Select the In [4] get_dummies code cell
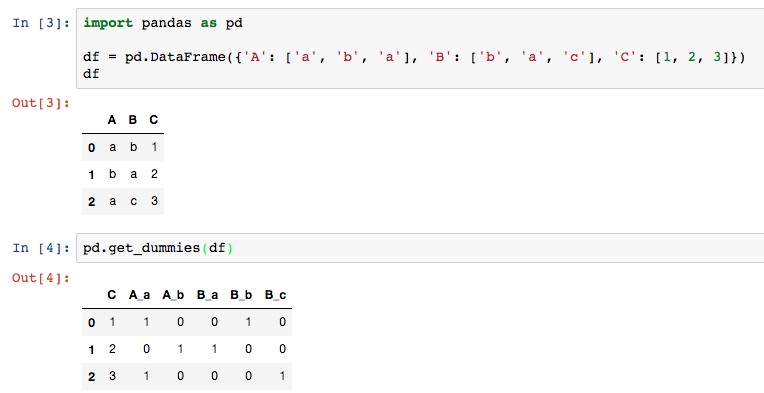The height and width of the screenshot is (393, 764). click(x=420, y=248)
